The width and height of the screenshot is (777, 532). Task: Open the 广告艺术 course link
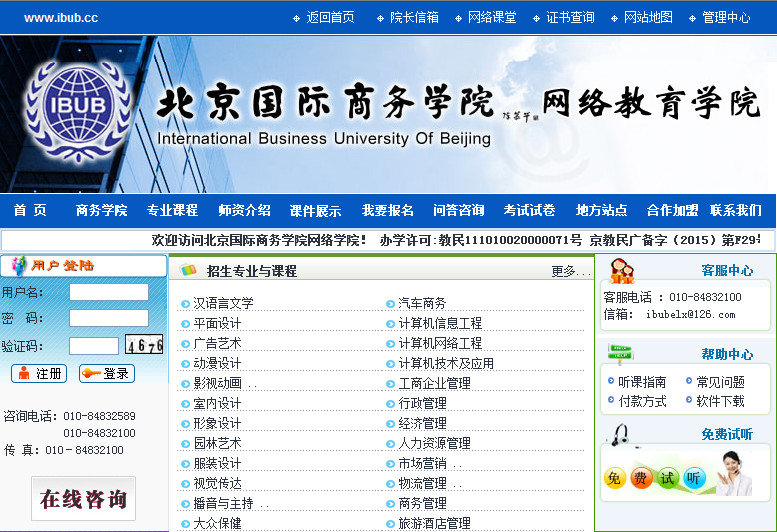point(217,343)
